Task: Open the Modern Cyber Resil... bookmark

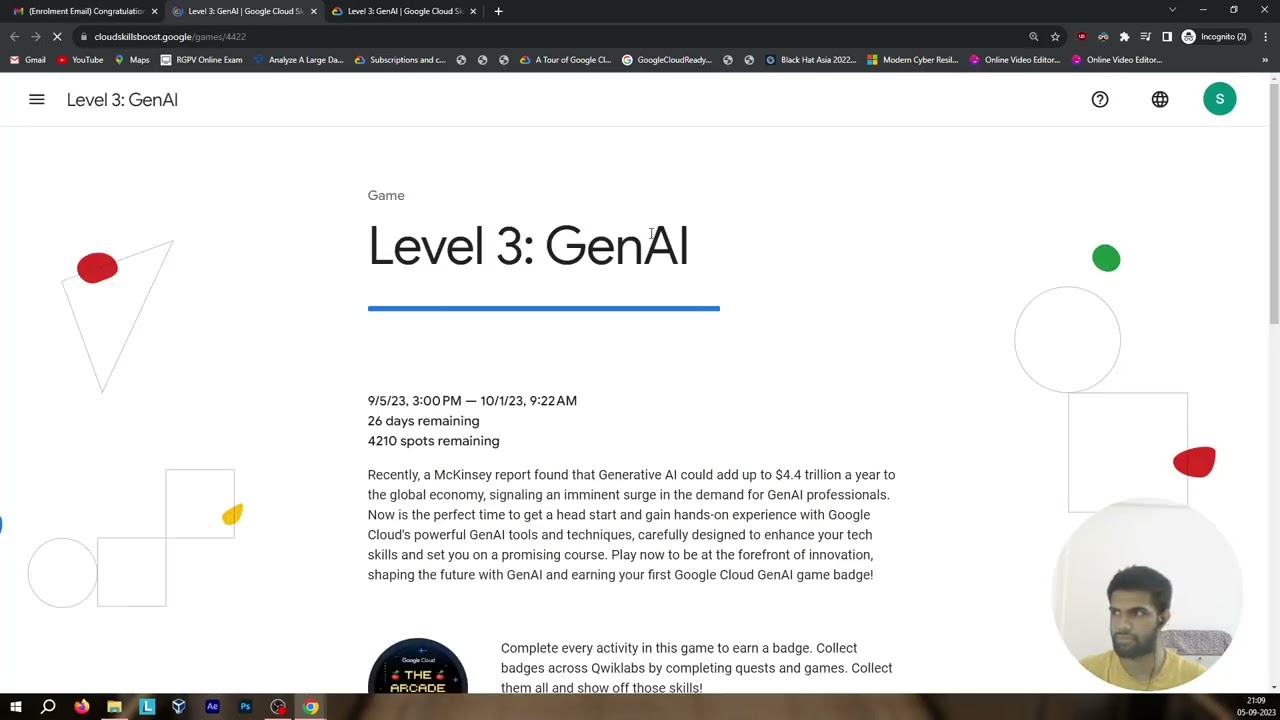Action: 913,60
